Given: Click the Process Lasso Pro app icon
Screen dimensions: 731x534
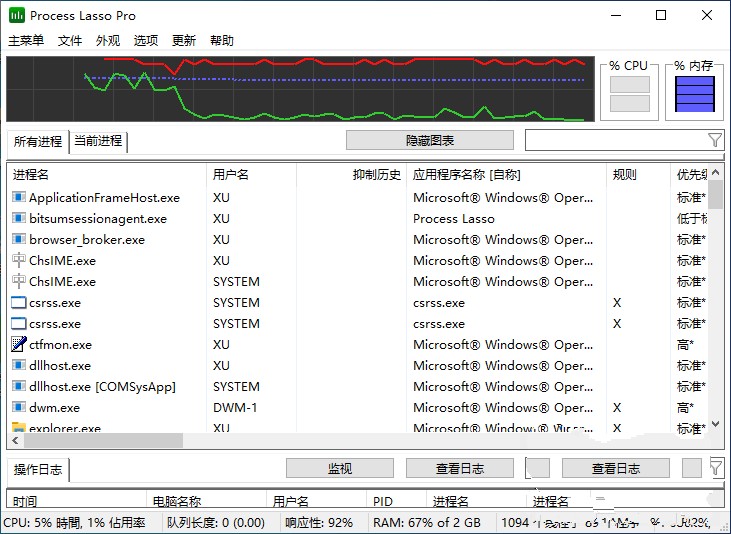Looking at the screenshot, I should (x=17, y=15).
